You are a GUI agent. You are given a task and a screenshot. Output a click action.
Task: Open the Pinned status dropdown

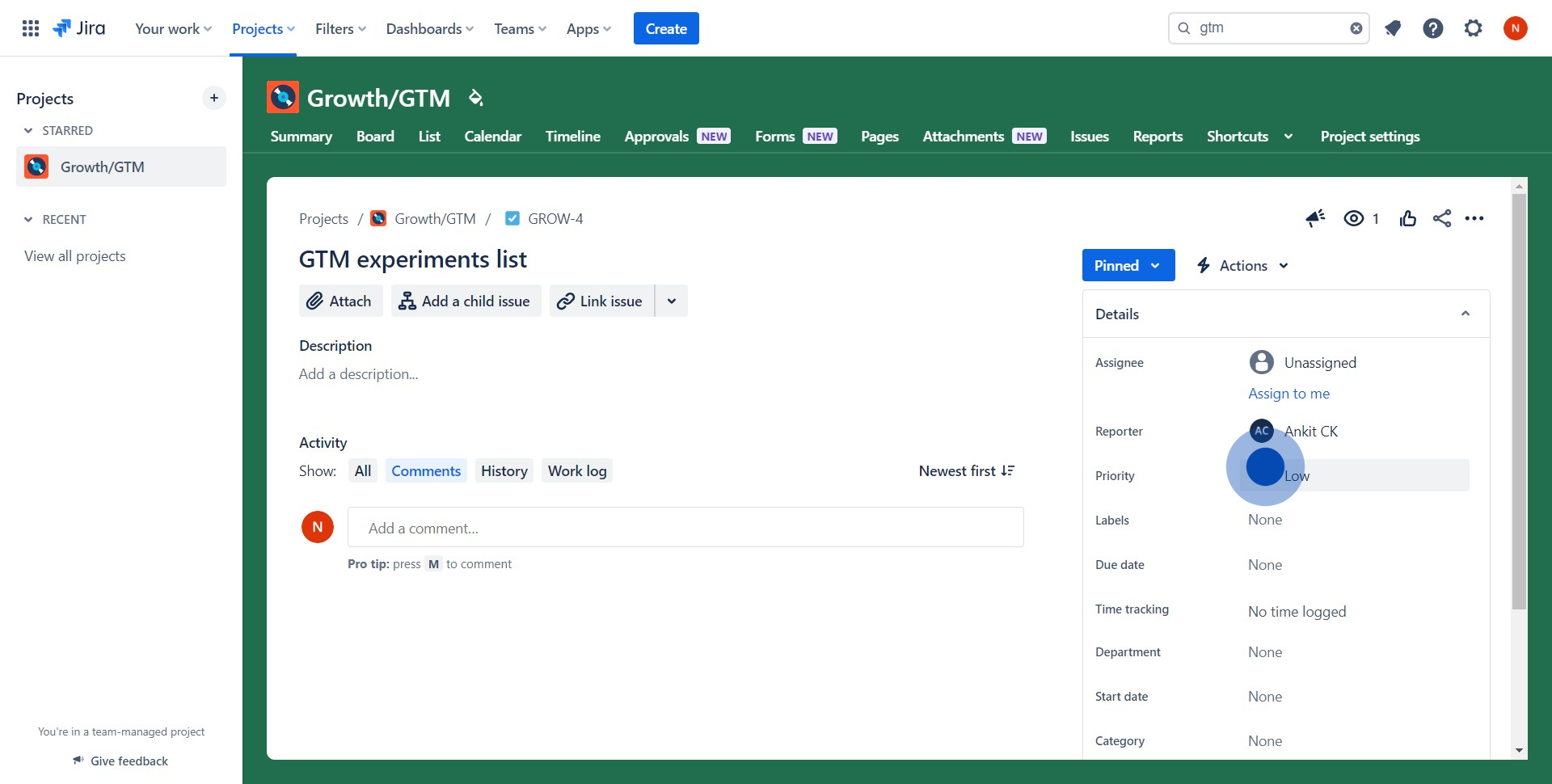1128,265
